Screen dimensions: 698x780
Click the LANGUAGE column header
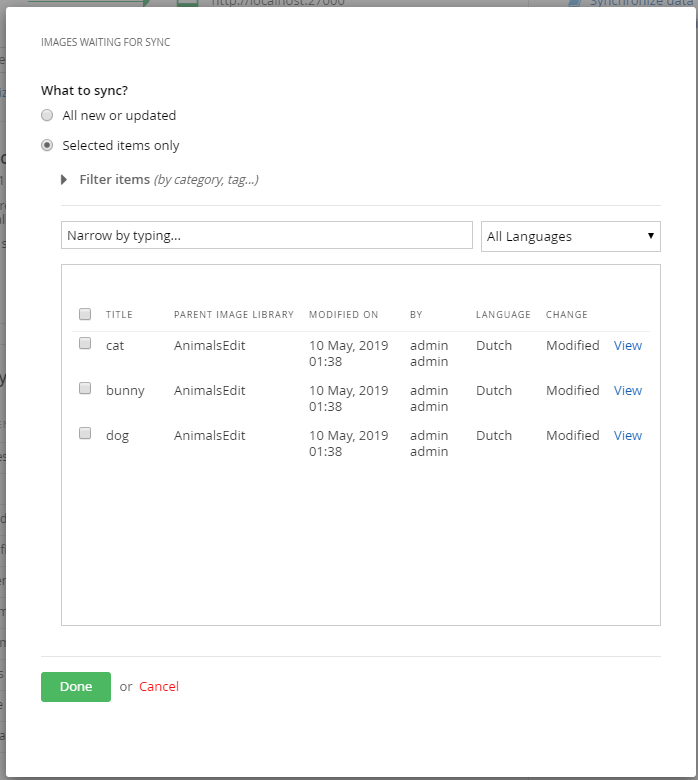[503, 314]
